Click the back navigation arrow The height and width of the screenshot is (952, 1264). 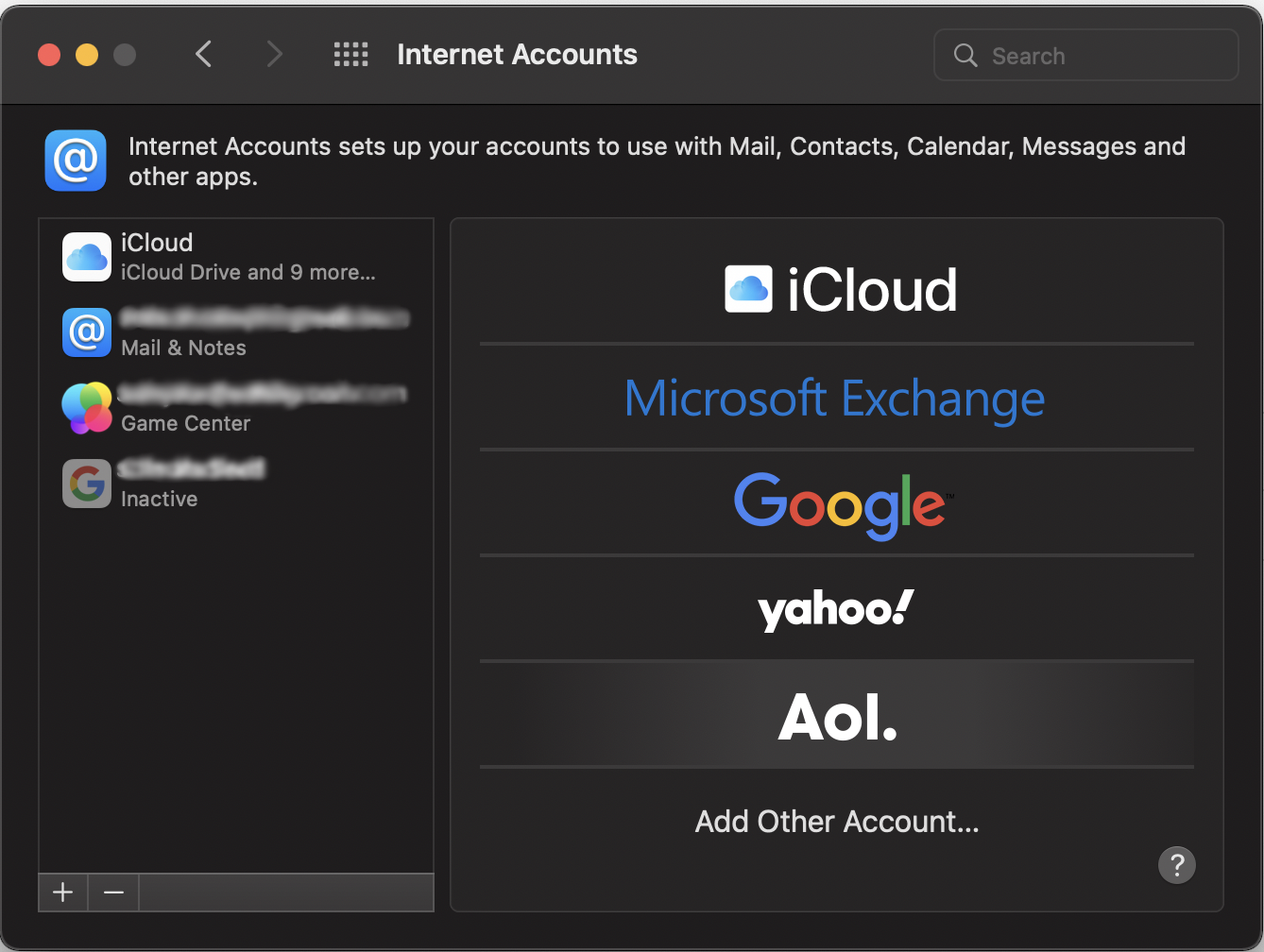pyautogui.click(x=203, y=55)
